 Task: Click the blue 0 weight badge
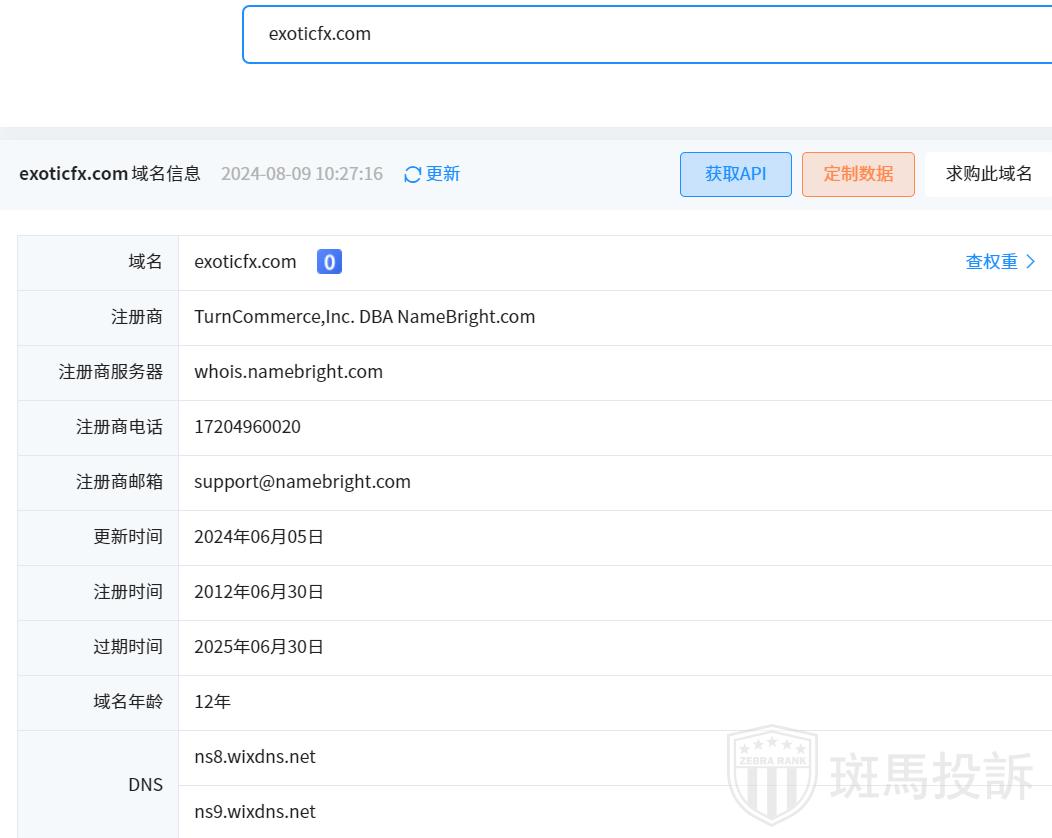(x=329, y=262)
